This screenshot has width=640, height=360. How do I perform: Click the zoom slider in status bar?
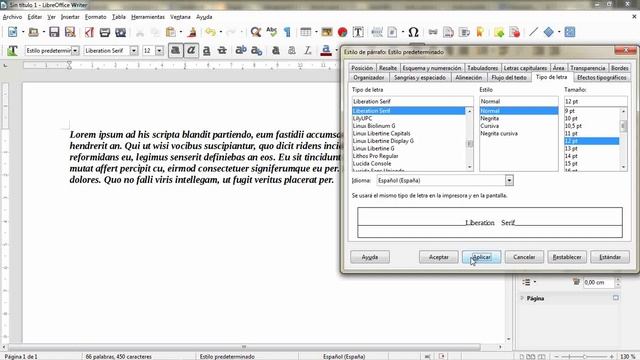(x=584, y=356)
